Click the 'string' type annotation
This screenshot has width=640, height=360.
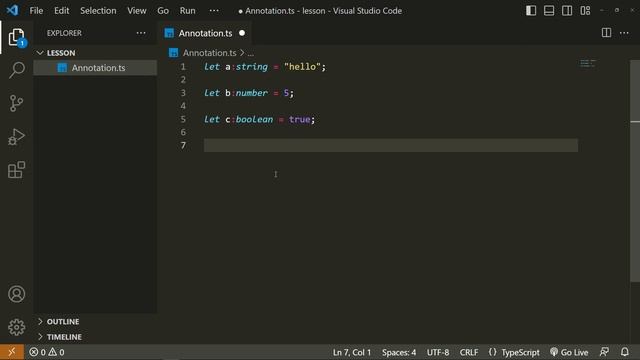(251, 67)
